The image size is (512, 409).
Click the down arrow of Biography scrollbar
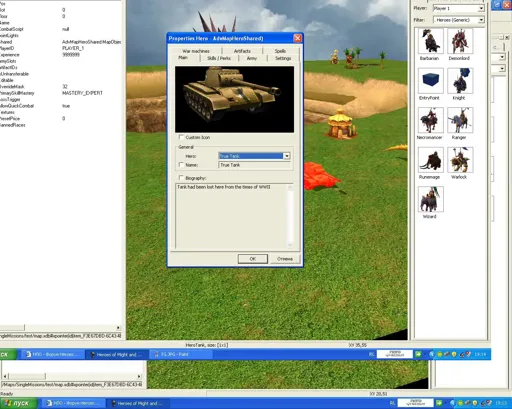tap(290, 245)
